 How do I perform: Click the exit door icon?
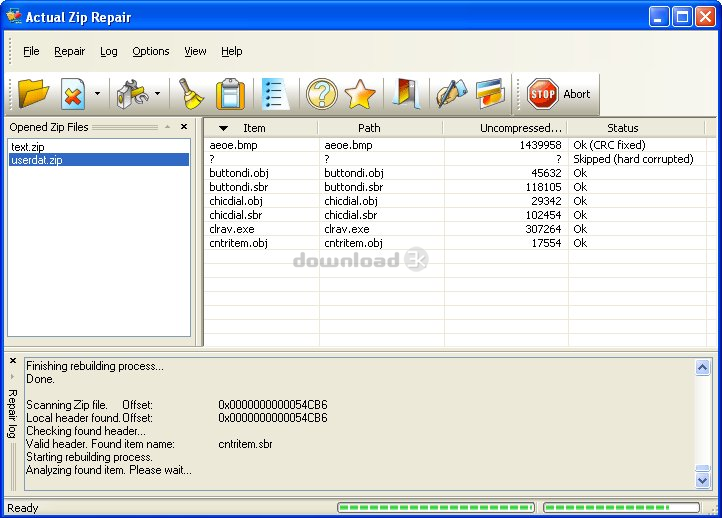point(406,94)
